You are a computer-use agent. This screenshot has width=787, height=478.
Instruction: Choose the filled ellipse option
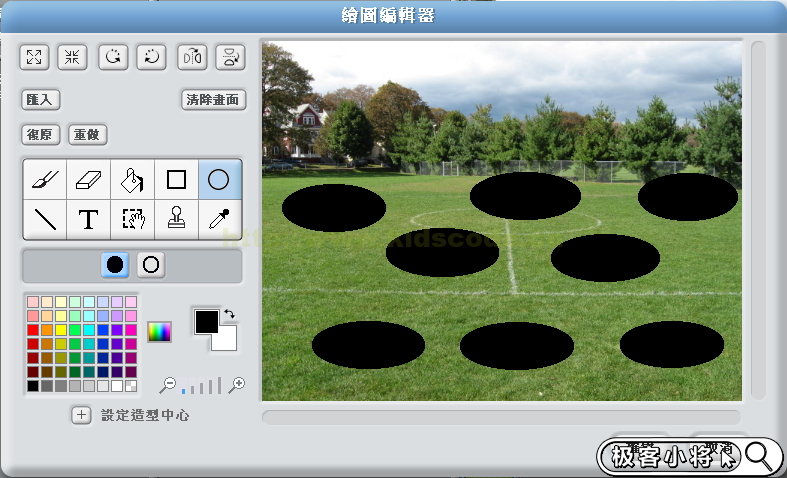tap(115, 265)
